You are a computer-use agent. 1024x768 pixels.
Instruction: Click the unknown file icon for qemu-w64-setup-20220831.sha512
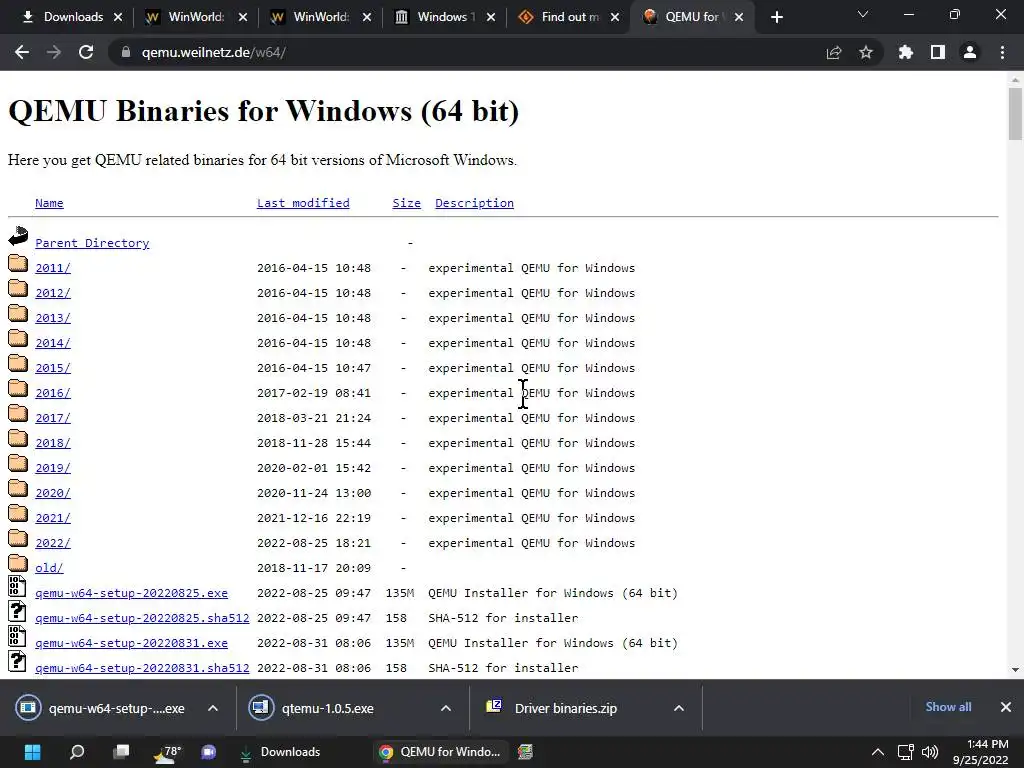coord(18,661)
